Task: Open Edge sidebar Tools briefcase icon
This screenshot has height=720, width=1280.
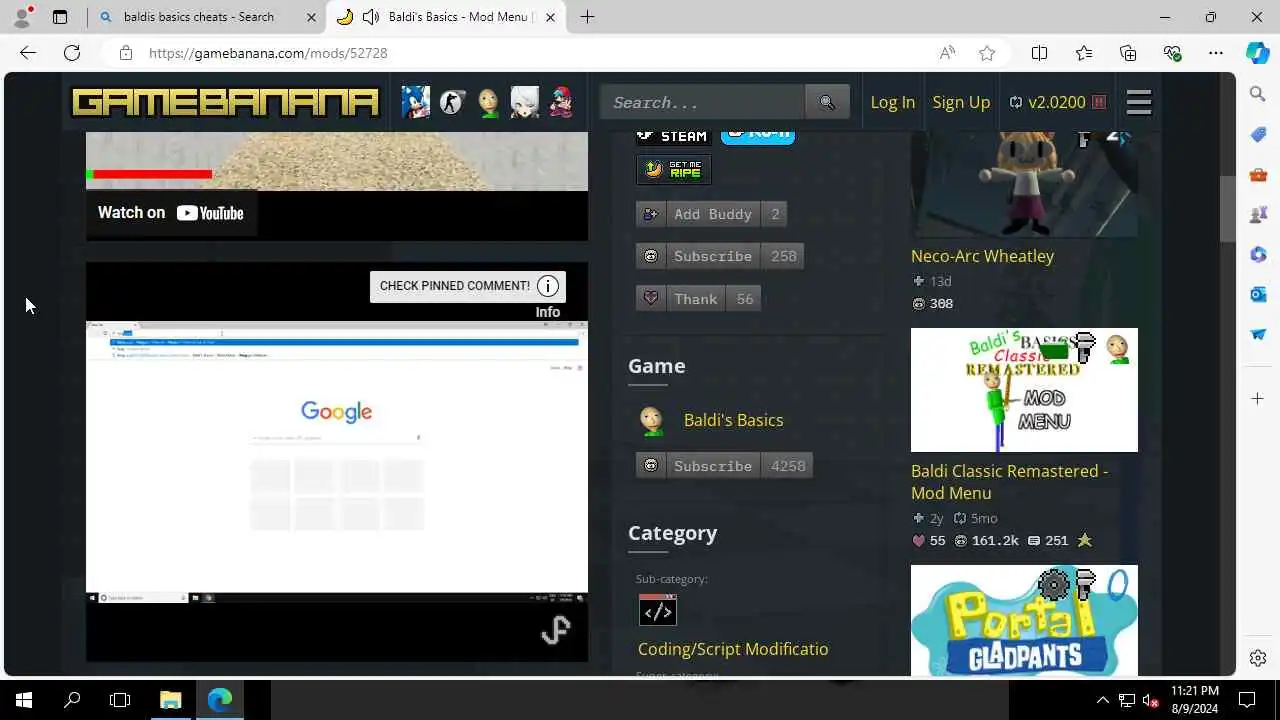Action: pyautogui.click(x=1258, y=175)
